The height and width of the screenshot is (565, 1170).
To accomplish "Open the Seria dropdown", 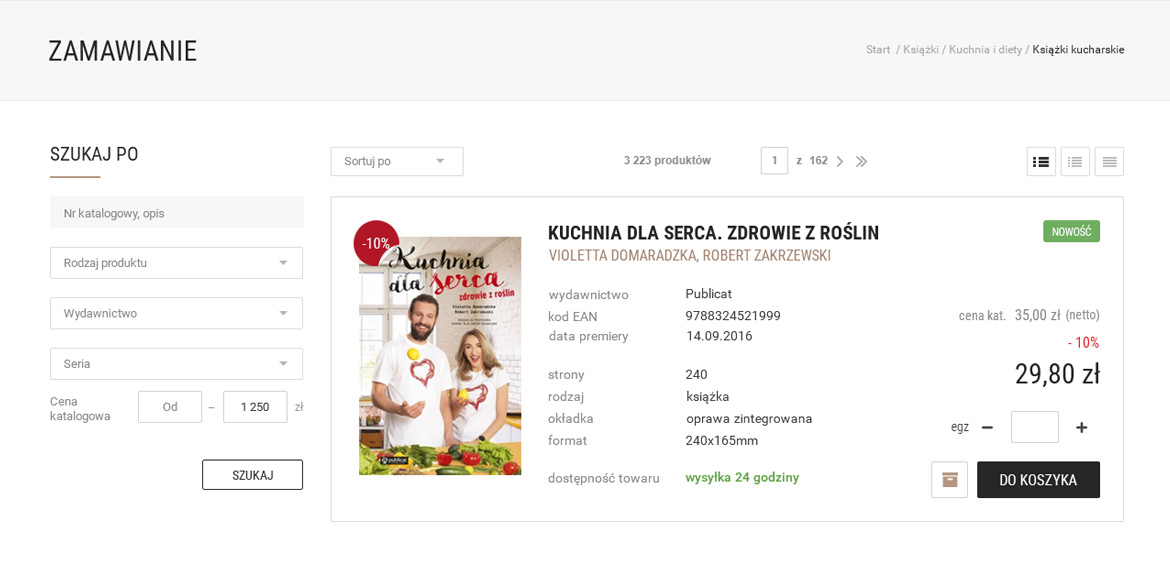I will (x=176, y=363).
